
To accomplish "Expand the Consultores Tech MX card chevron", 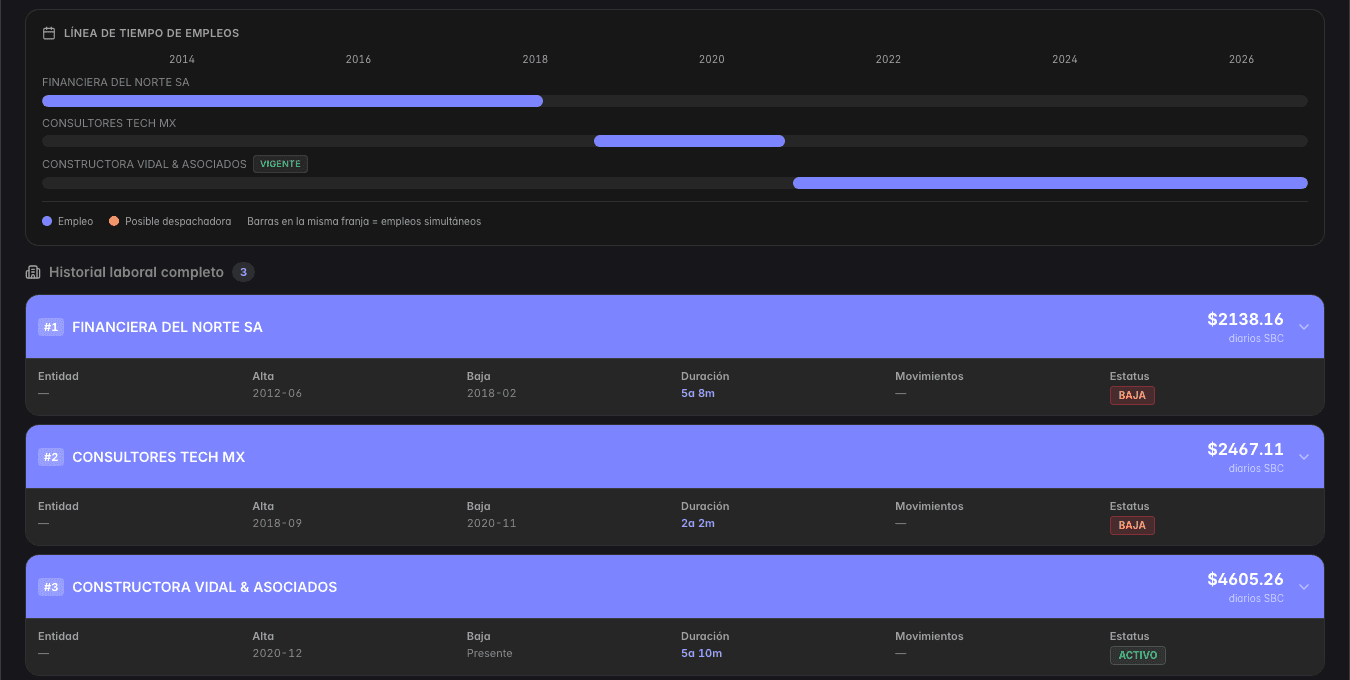I will coord(1303,457).
